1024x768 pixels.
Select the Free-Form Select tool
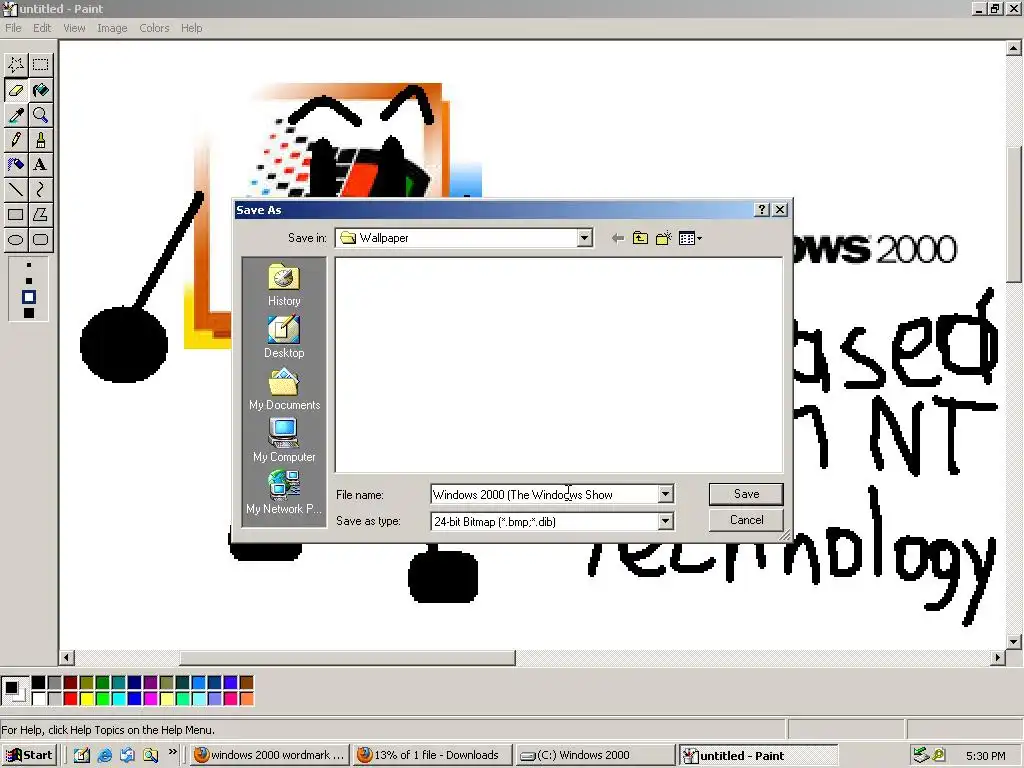coord(16,65)
